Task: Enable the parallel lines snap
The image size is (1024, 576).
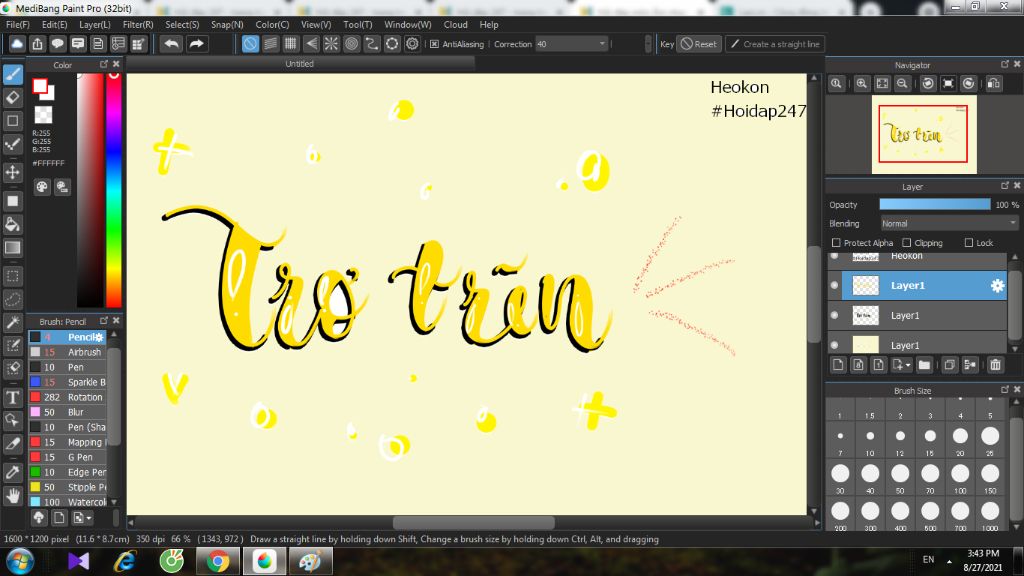Action: [270, 44]
